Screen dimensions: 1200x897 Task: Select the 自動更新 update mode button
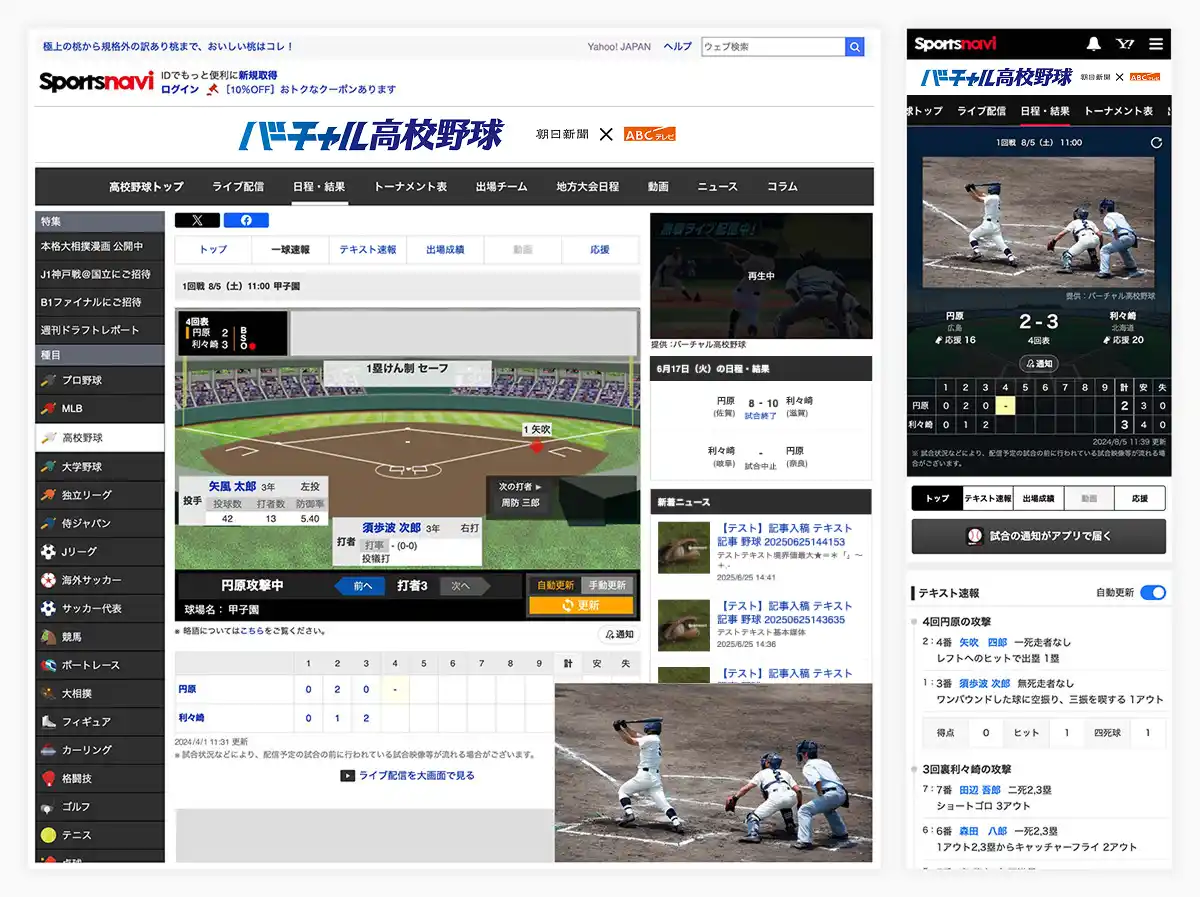555,585
